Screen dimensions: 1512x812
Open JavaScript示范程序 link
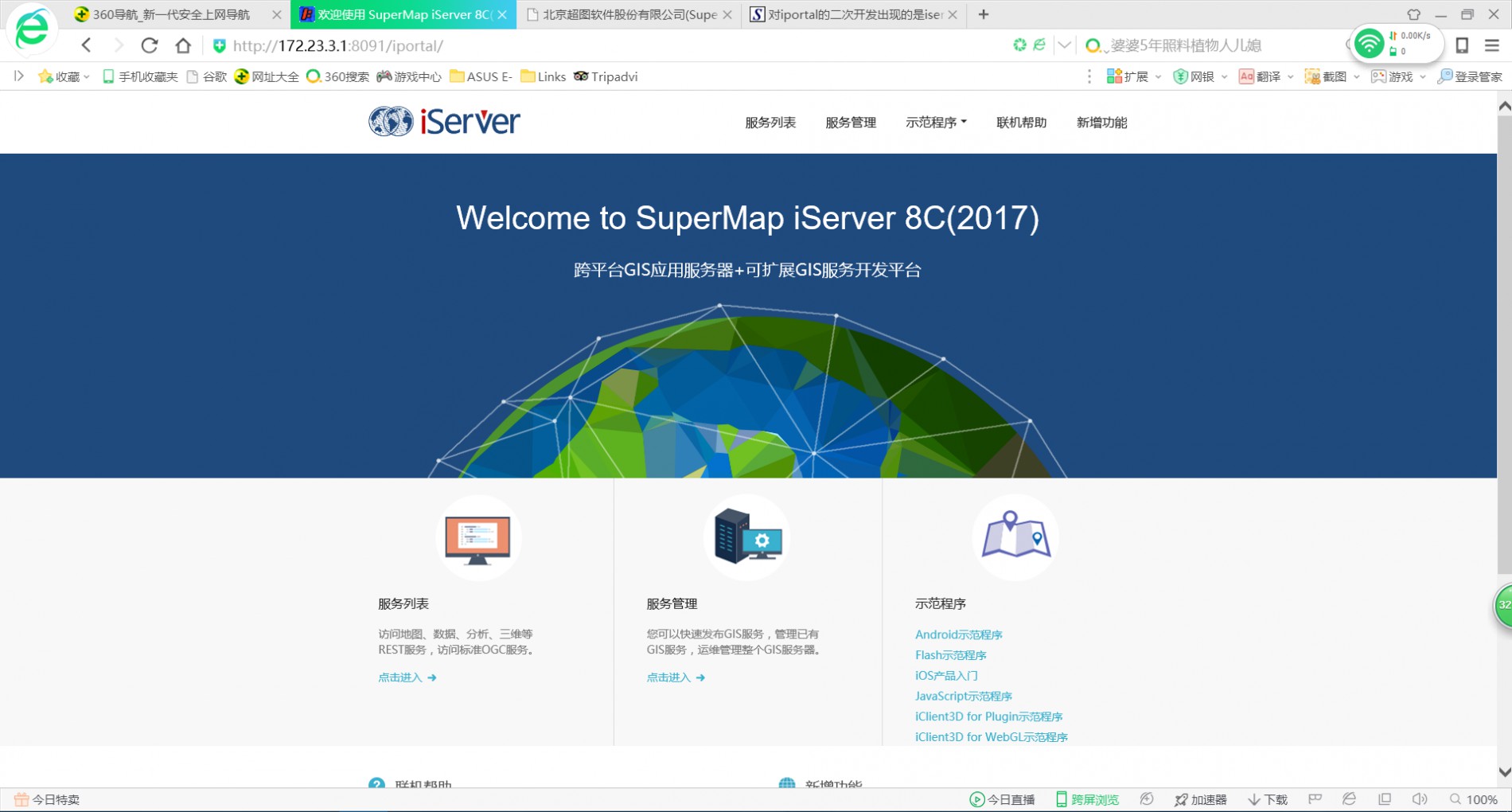point(963,697)
